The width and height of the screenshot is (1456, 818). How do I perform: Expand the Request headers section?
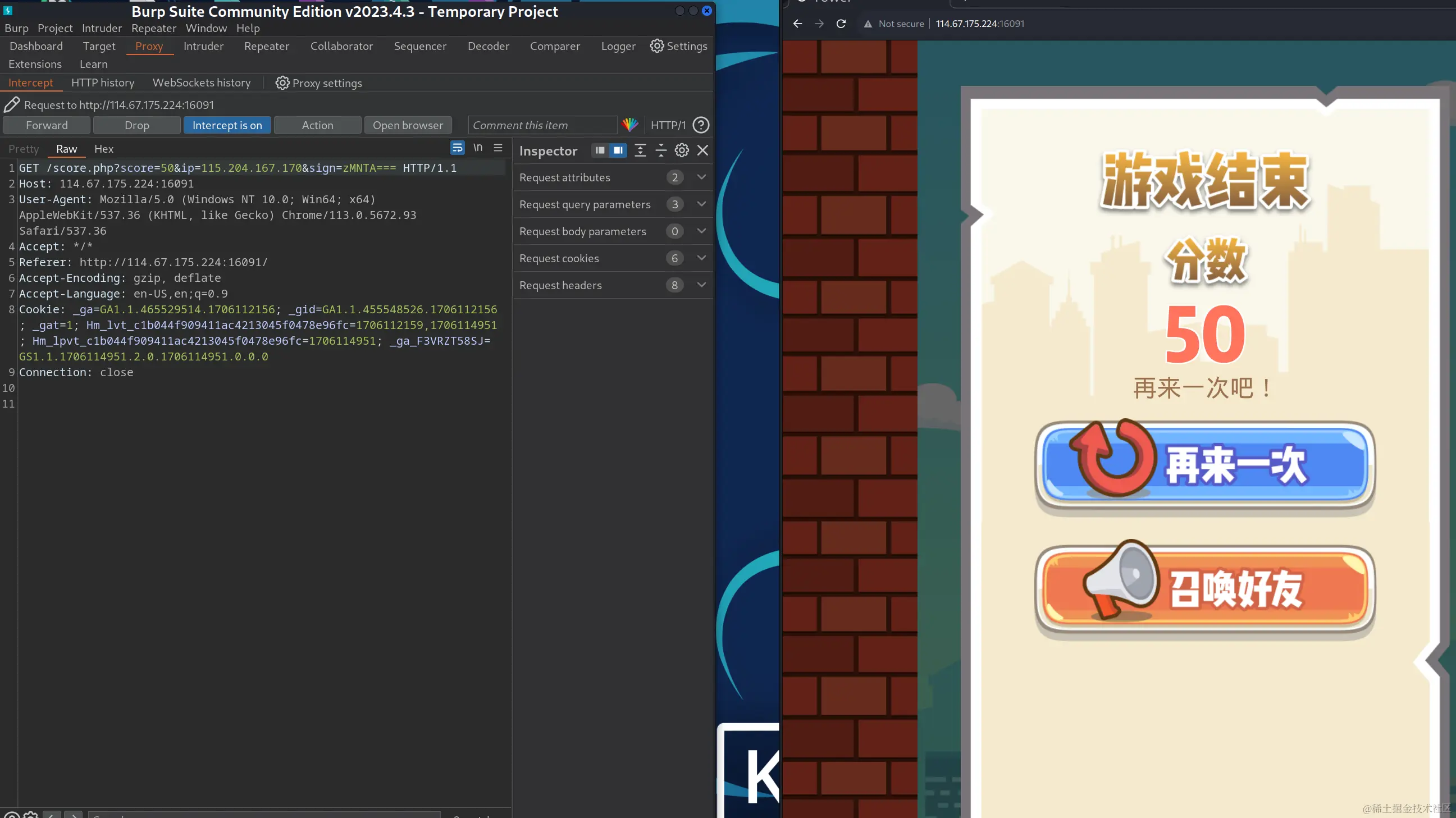click(x=701, y=285)
